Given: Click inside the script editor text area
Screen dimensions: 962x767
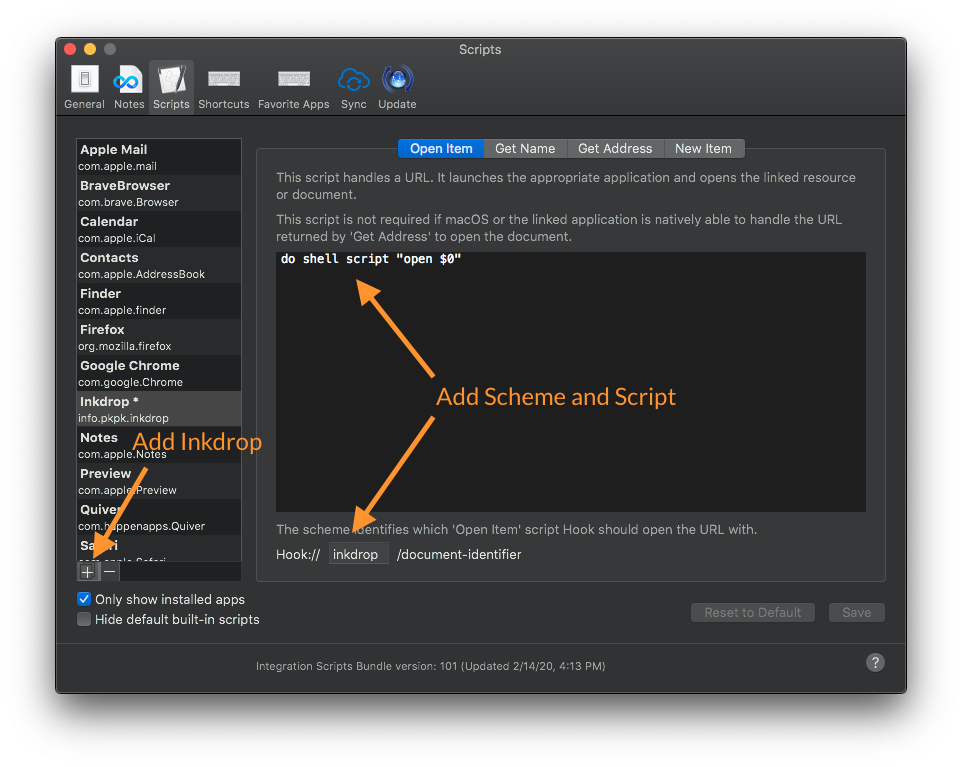Looking at the screenshot, I should (x=571, y=382).
